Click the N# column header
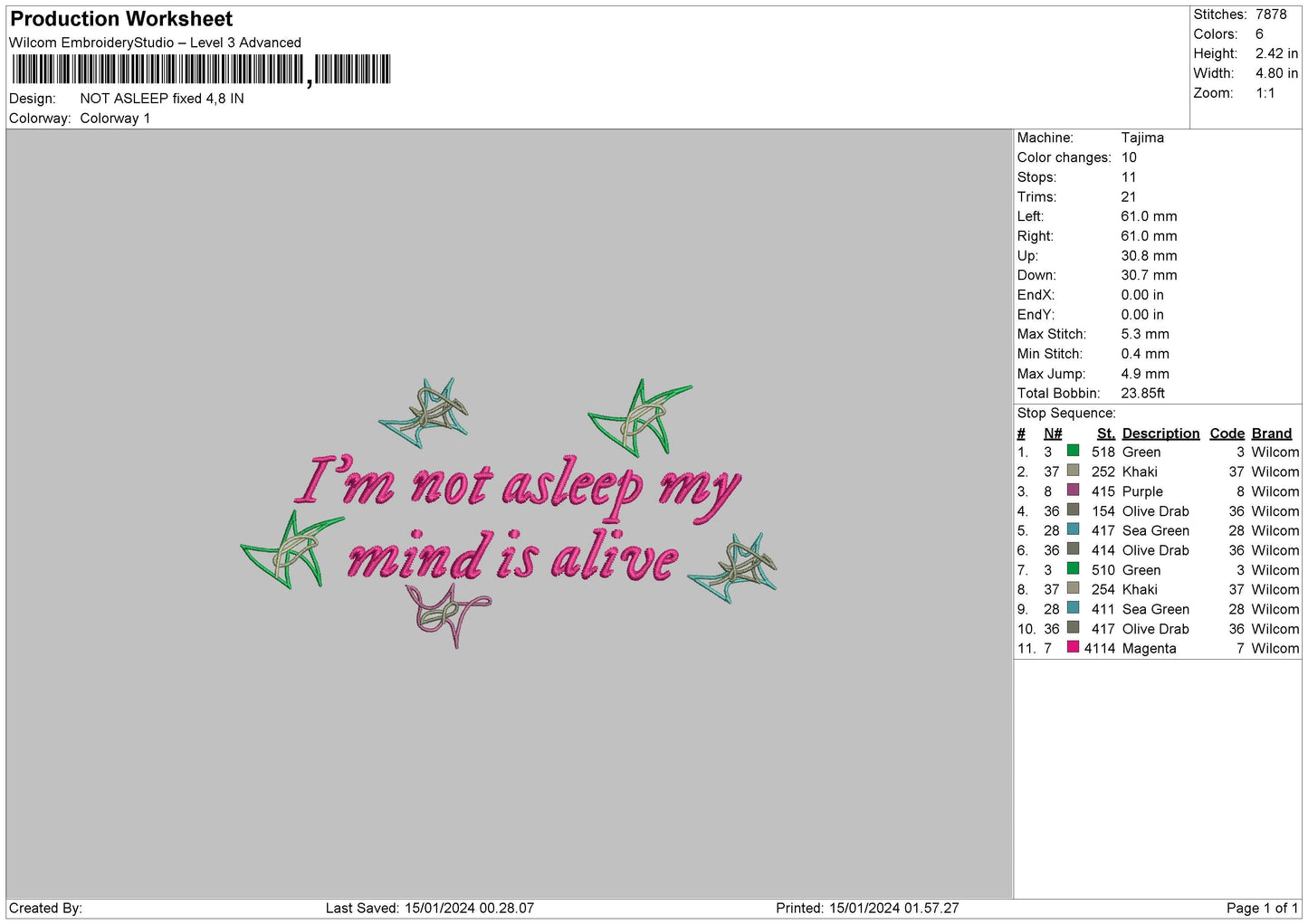The width and height of the screenshot is (1308, 924). coord(1053,433)
